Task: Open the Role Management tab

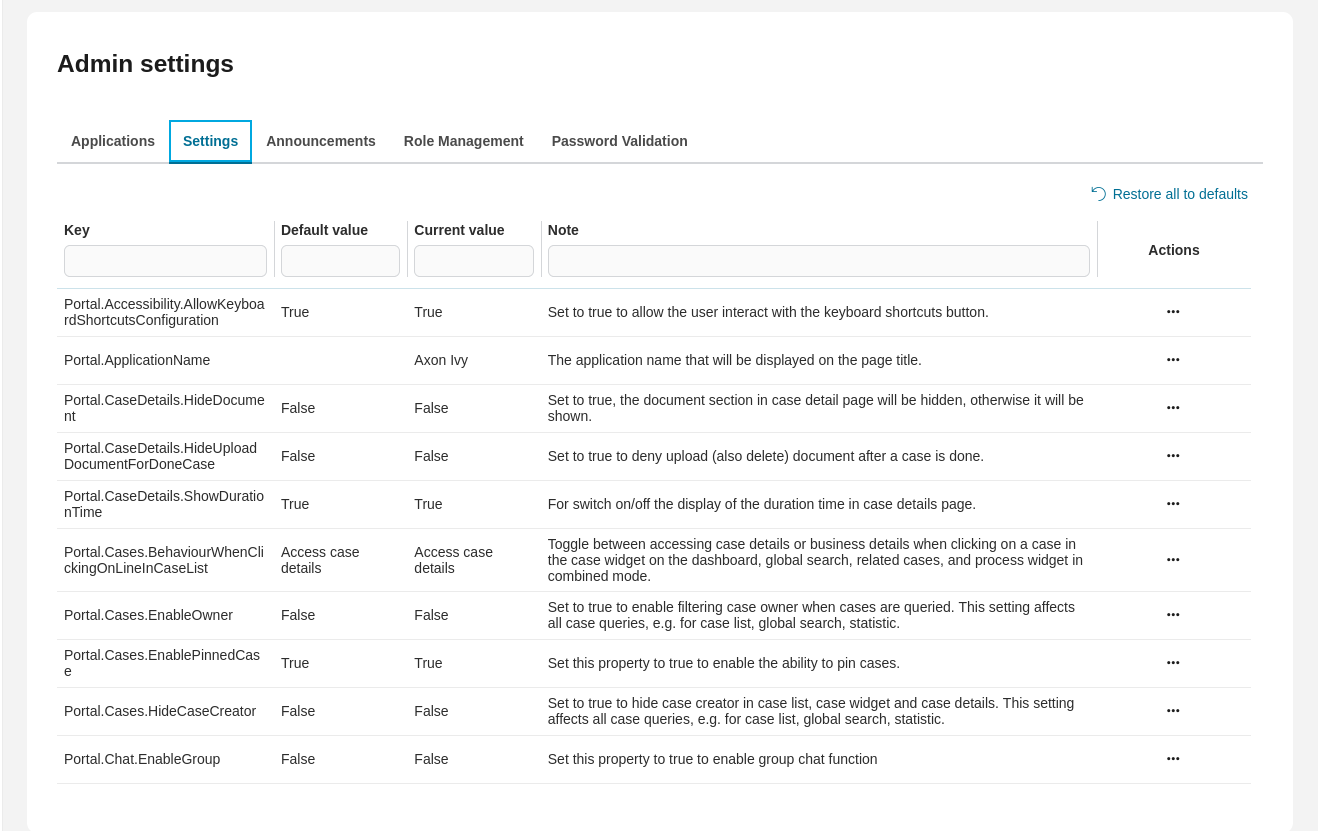Action: tap(463, 141)
